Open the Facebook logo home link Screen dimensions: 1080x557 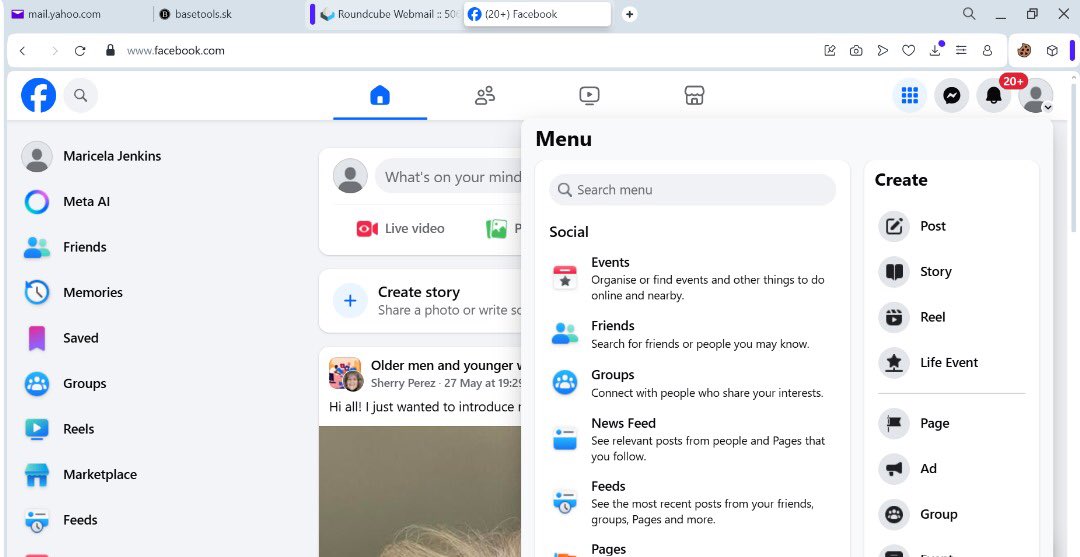(39, 95)
